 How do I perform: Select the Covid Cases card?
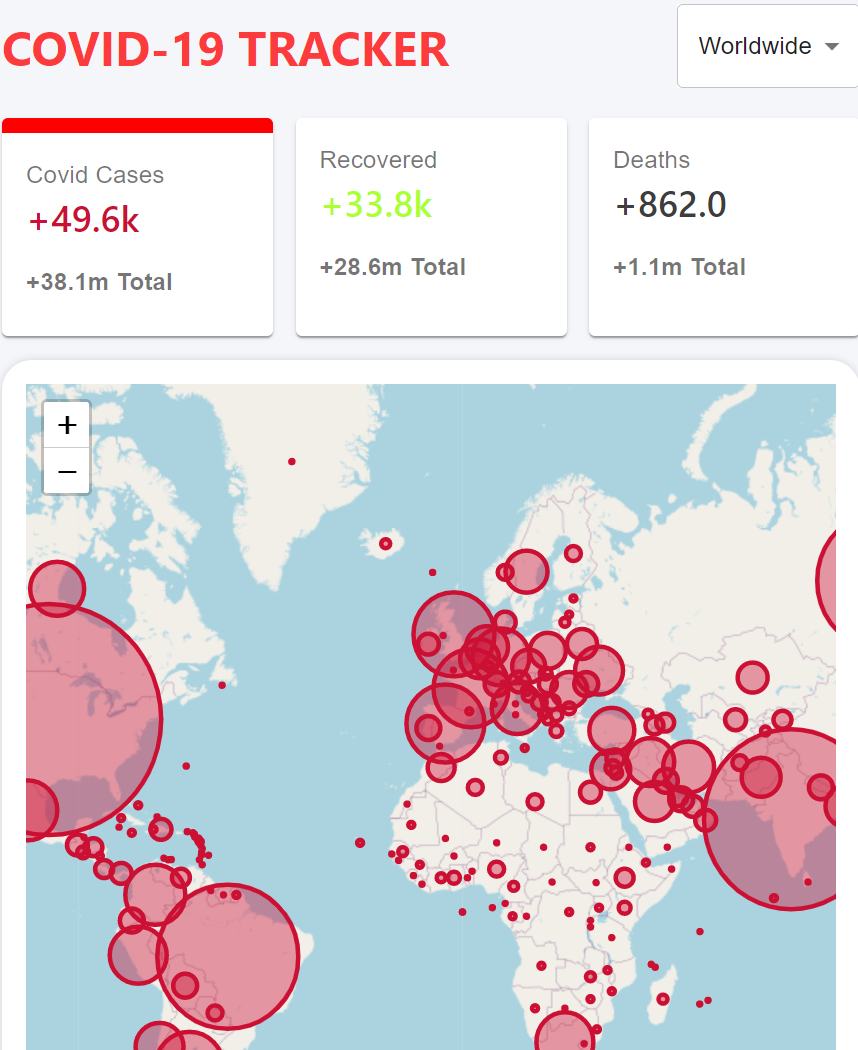click(x=137, y=228)
